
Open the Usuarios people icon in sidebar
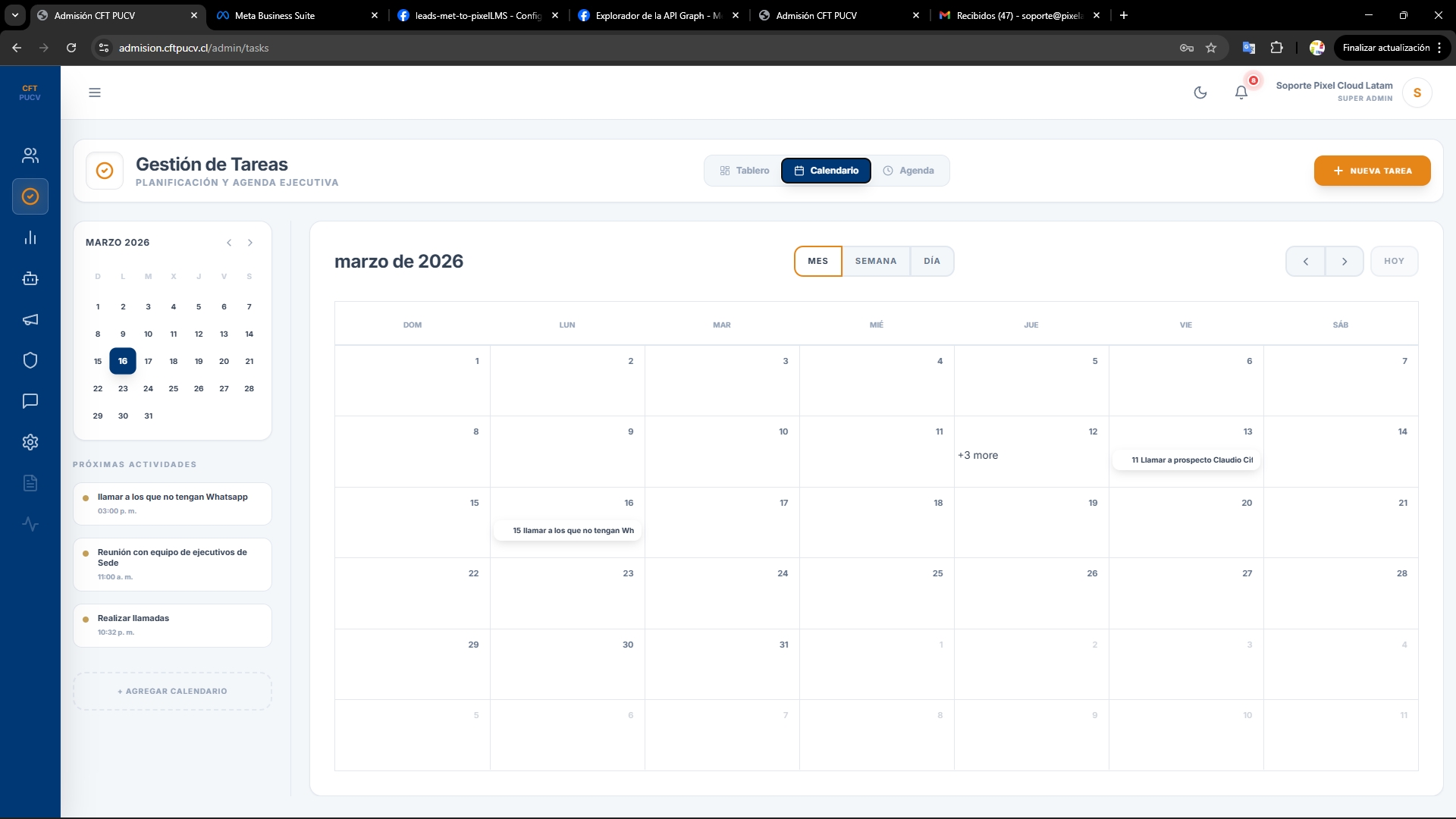[x=30, y=155]
